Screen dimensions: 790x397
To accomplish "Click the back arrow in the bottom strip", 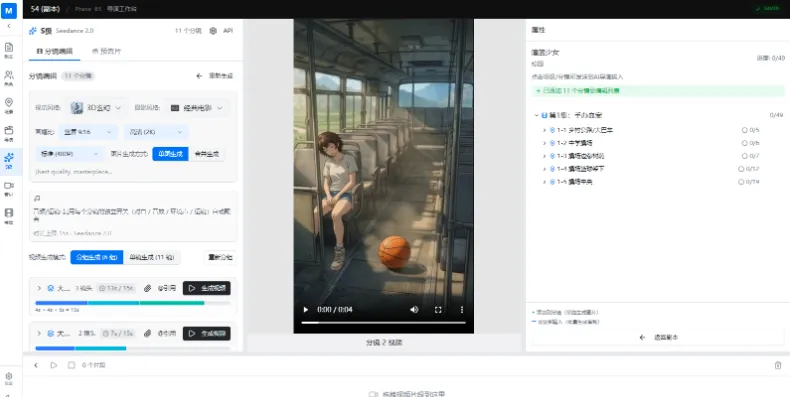I will [36, 365].
